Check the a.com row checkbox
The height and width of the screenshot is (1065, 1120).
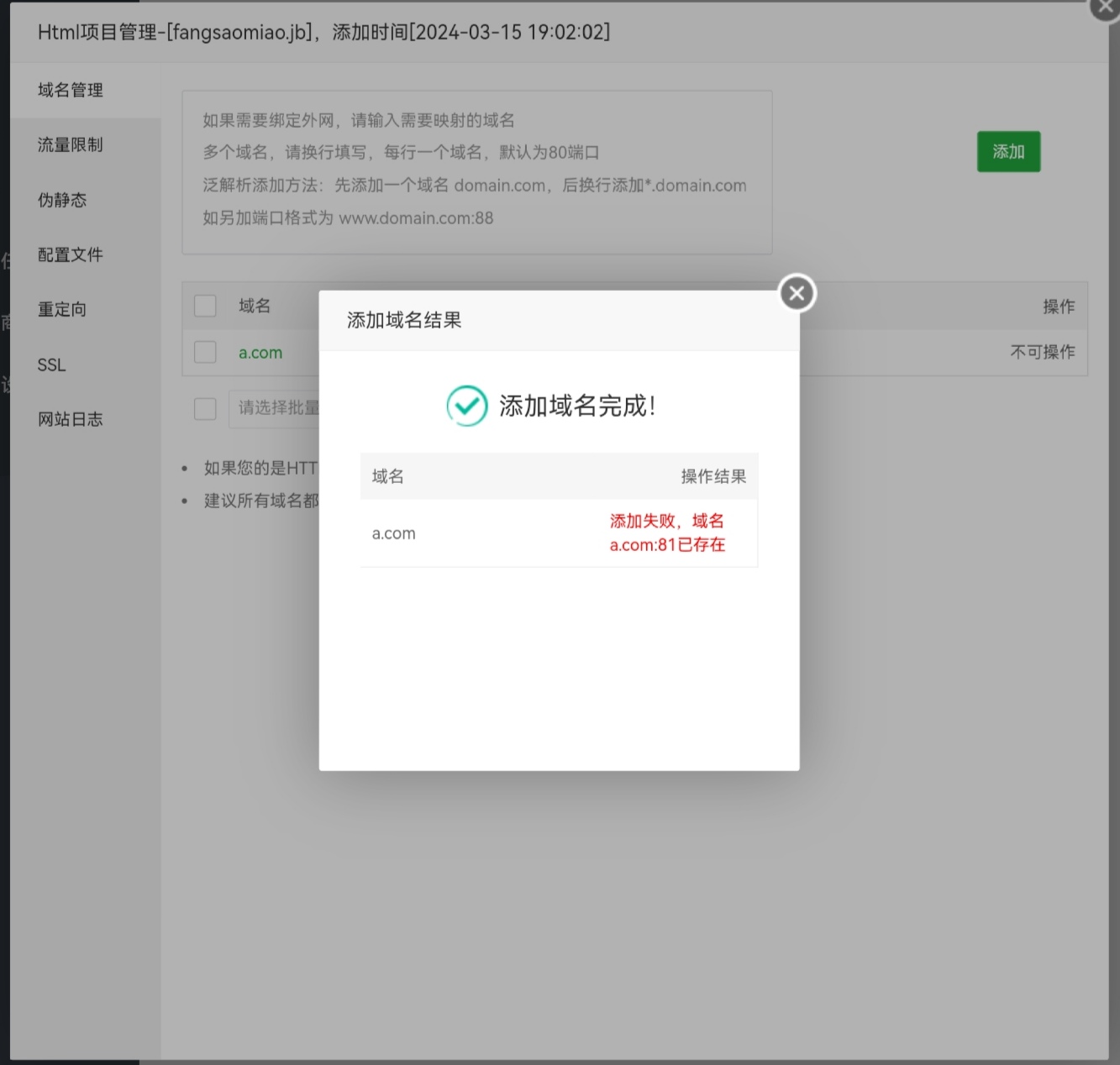[x=205, y=352]
